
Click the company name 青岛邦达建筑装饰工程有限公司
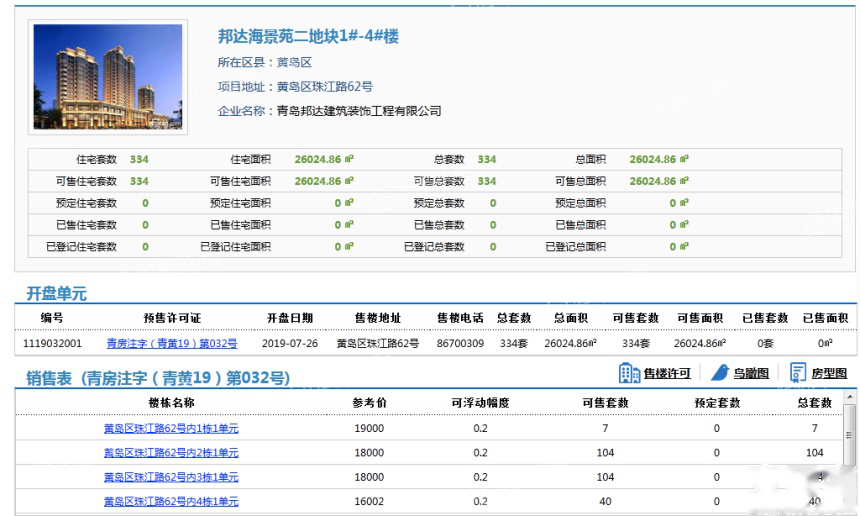359,111
